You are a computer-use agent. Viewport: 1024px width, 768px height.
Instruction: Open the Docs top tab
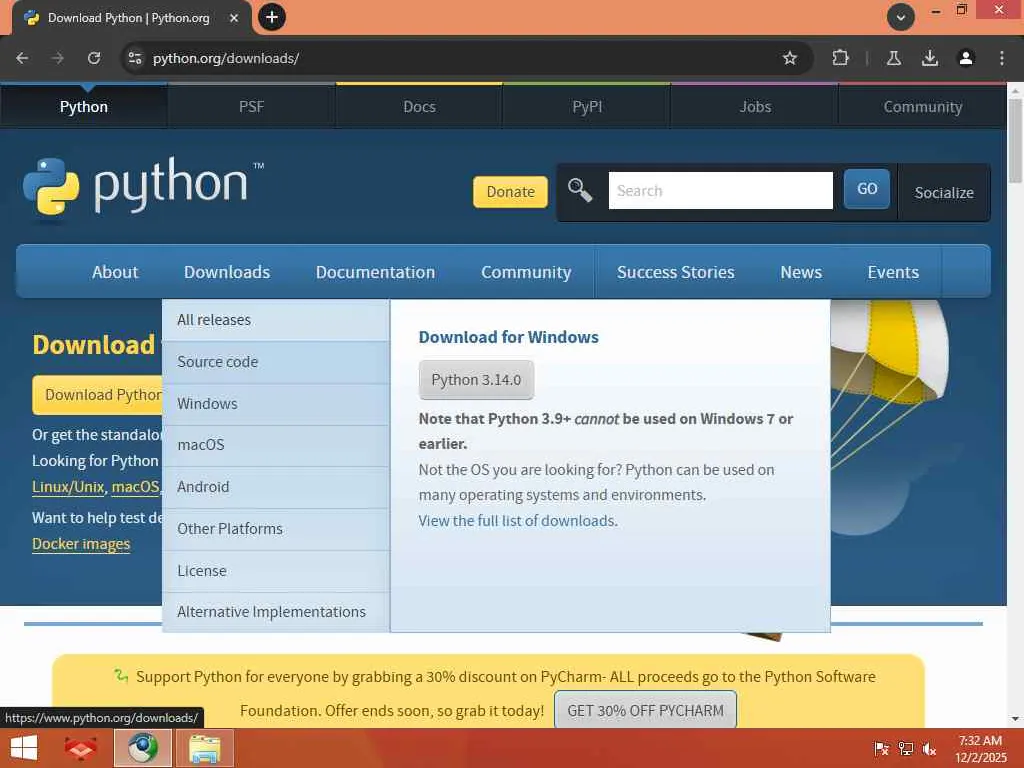(x=419, y=106)
